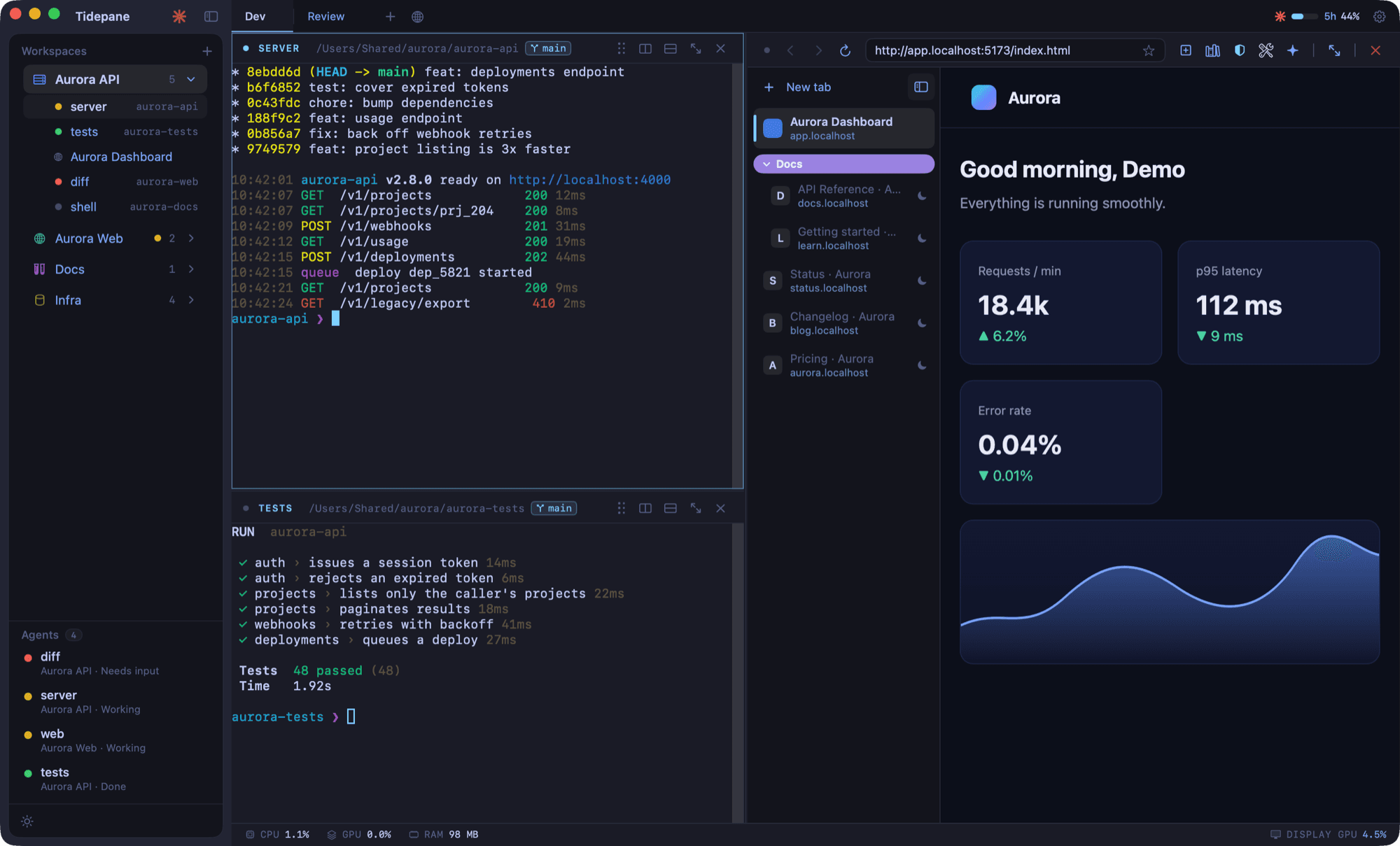Click the add-pane plus square icon in the browser toolbar
The width and height of the screenshot is (1400, 846).
1186,50
